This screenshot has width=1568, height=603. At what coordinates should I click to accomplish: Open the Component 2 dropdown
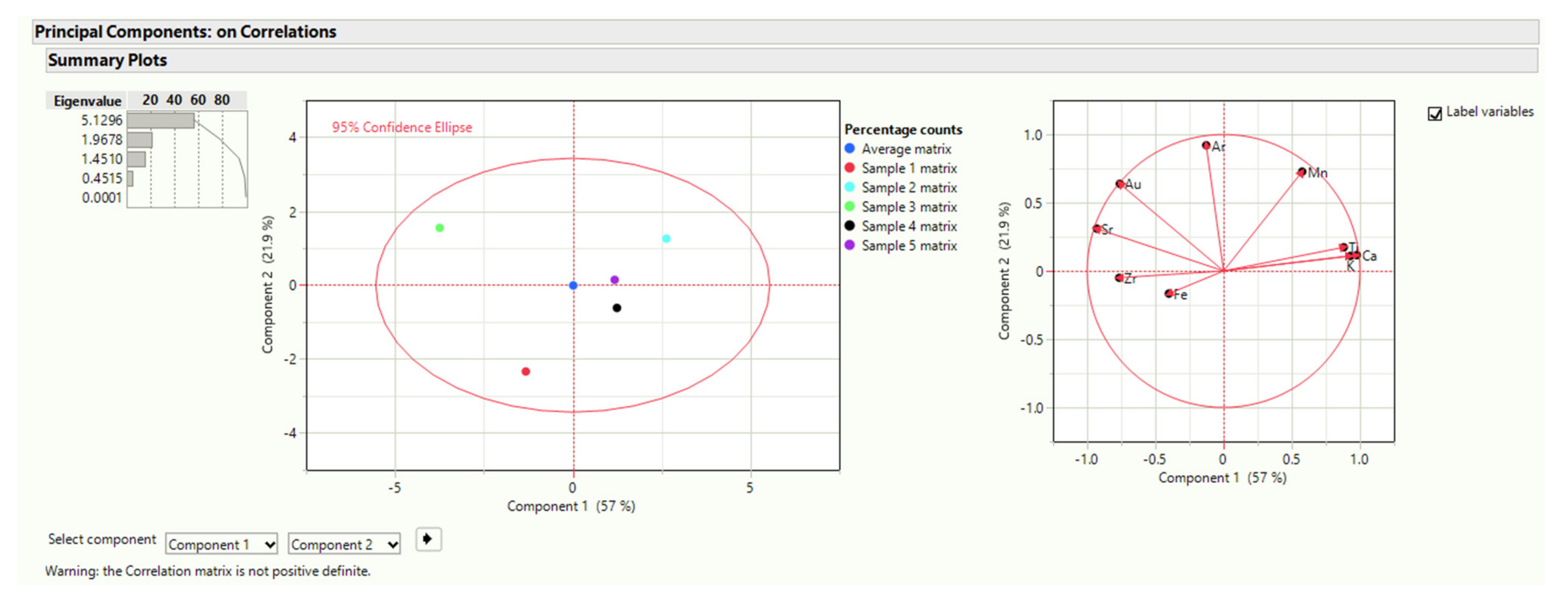click(344, 544)
